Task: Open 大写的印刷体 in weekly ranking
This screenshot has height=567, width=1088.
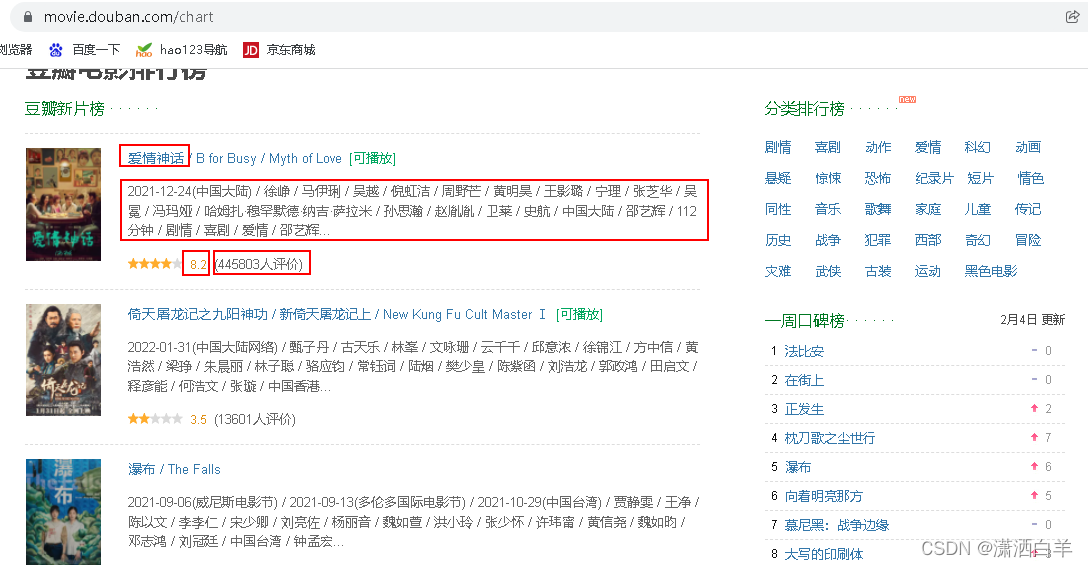Action: 824,554
